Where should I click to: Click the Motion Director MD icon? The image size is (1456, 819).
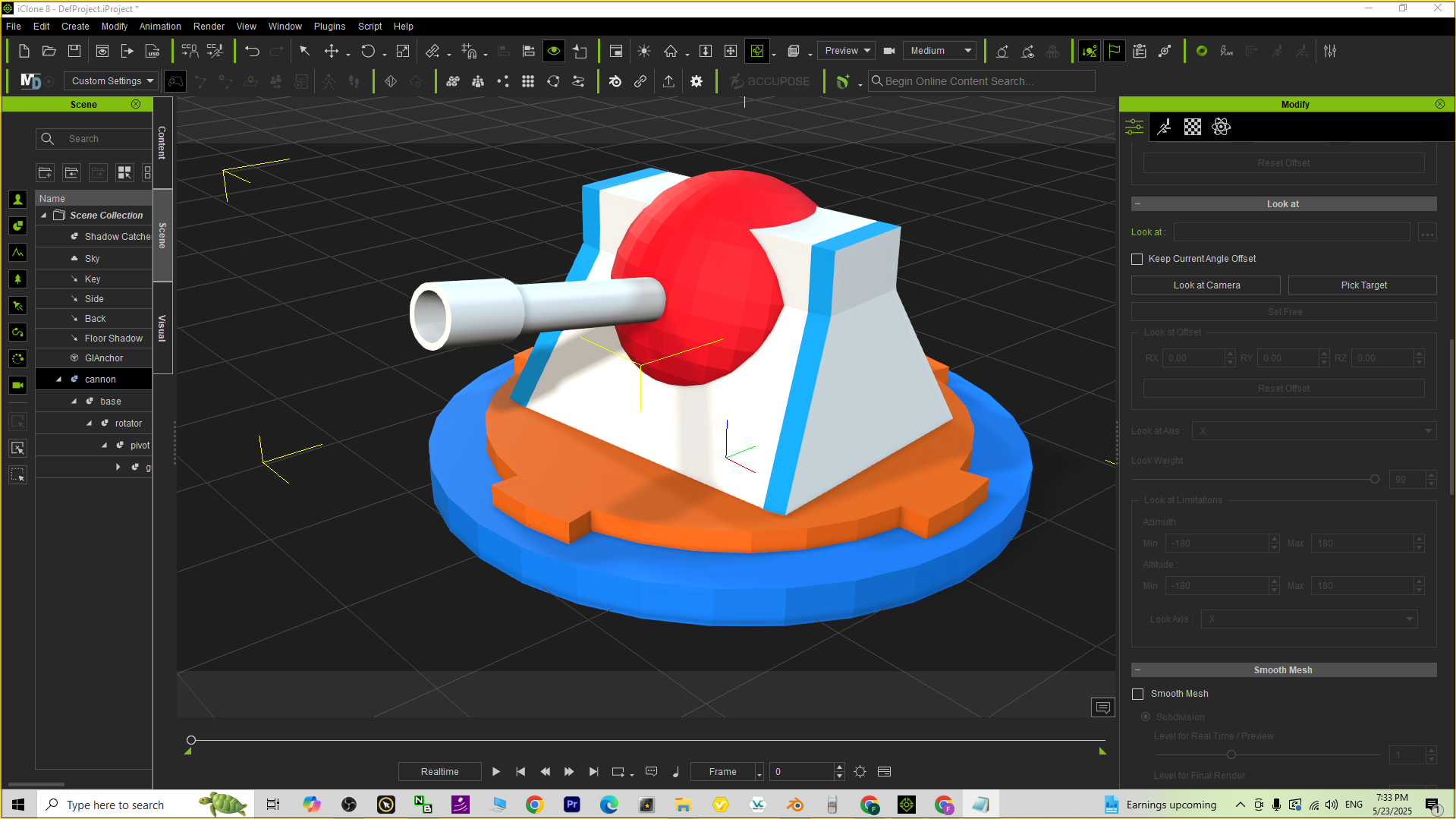click(30, 81)
